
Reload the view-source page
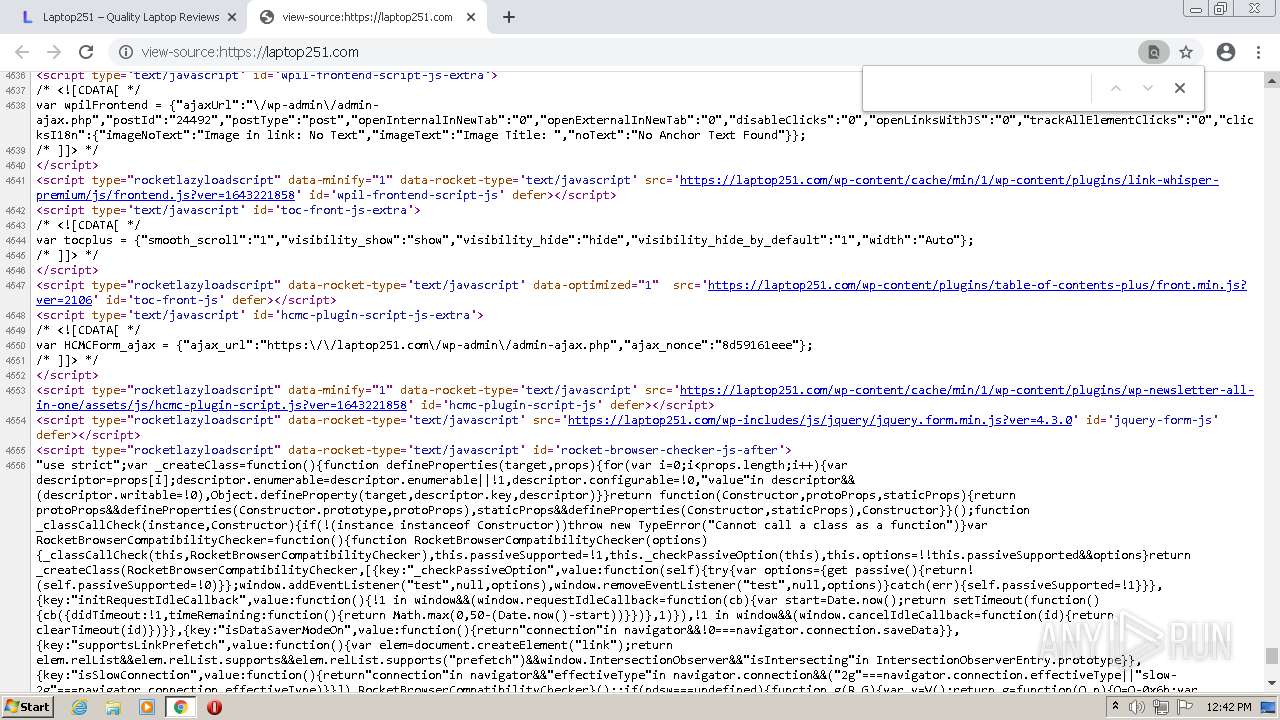pos(86,52)
